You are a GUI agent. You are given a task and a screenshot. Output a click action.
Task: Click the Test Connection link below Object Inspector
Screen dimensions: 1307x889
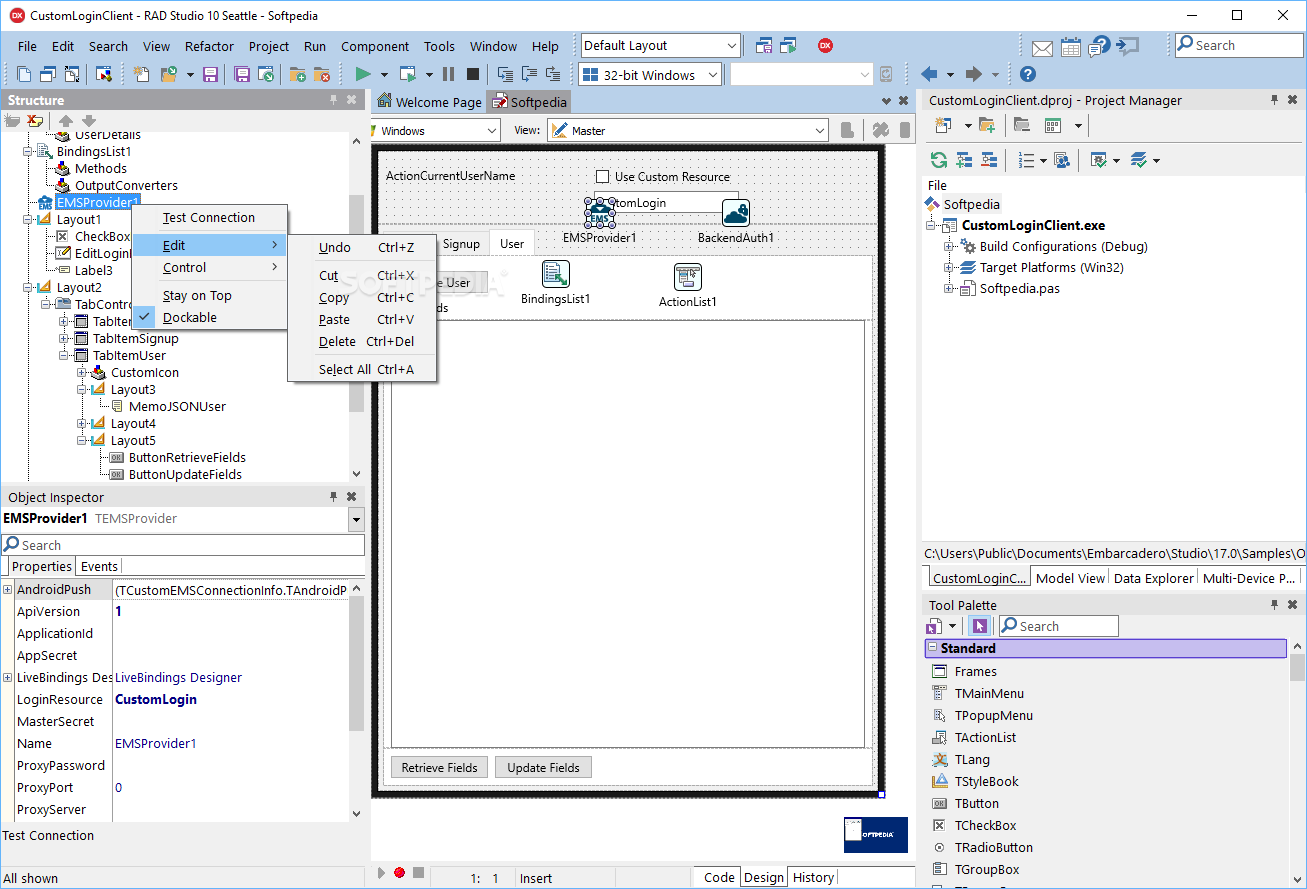point(48,835)
